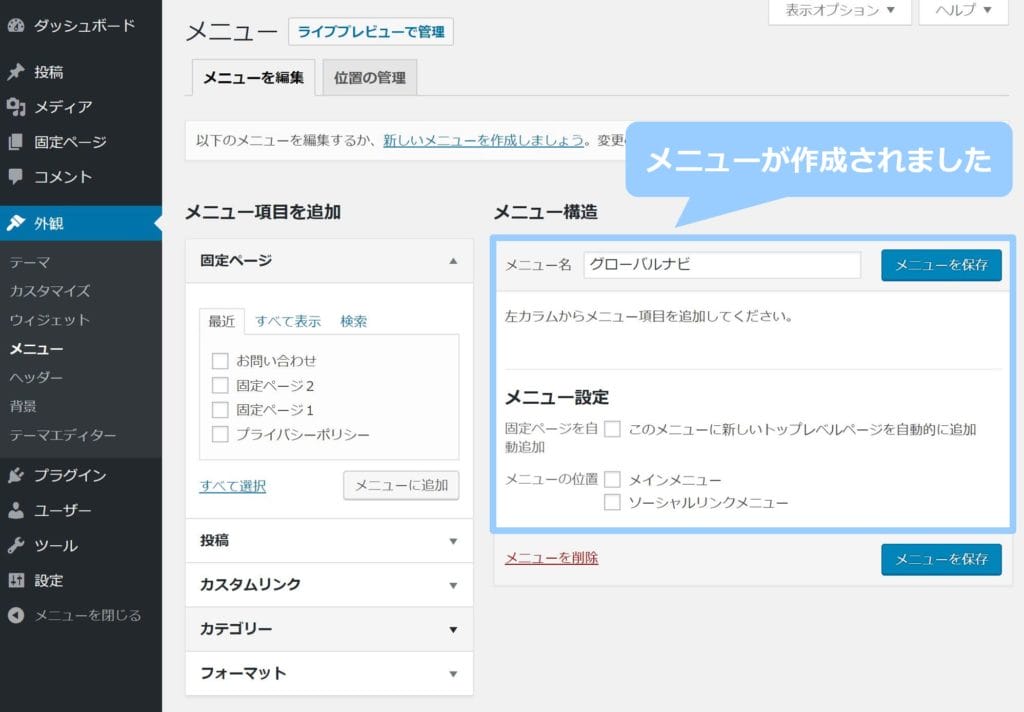Switch to the 位置の管理 tab
Viewport: 1024px width, 712px height.
click(x=370, y=78)
